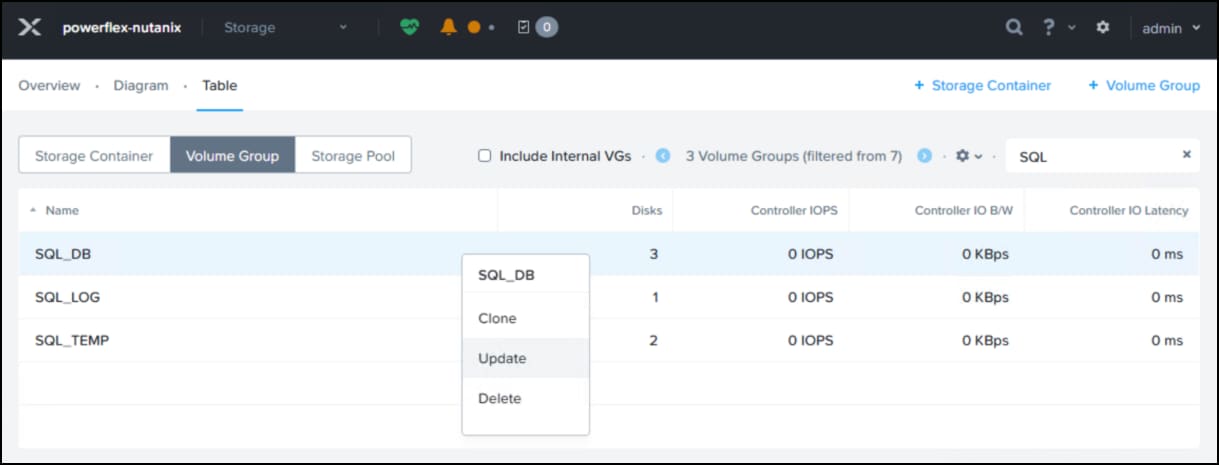Sort by Controller IOPS column header
Screen dimensions: 1219x465
coord(794,210)
